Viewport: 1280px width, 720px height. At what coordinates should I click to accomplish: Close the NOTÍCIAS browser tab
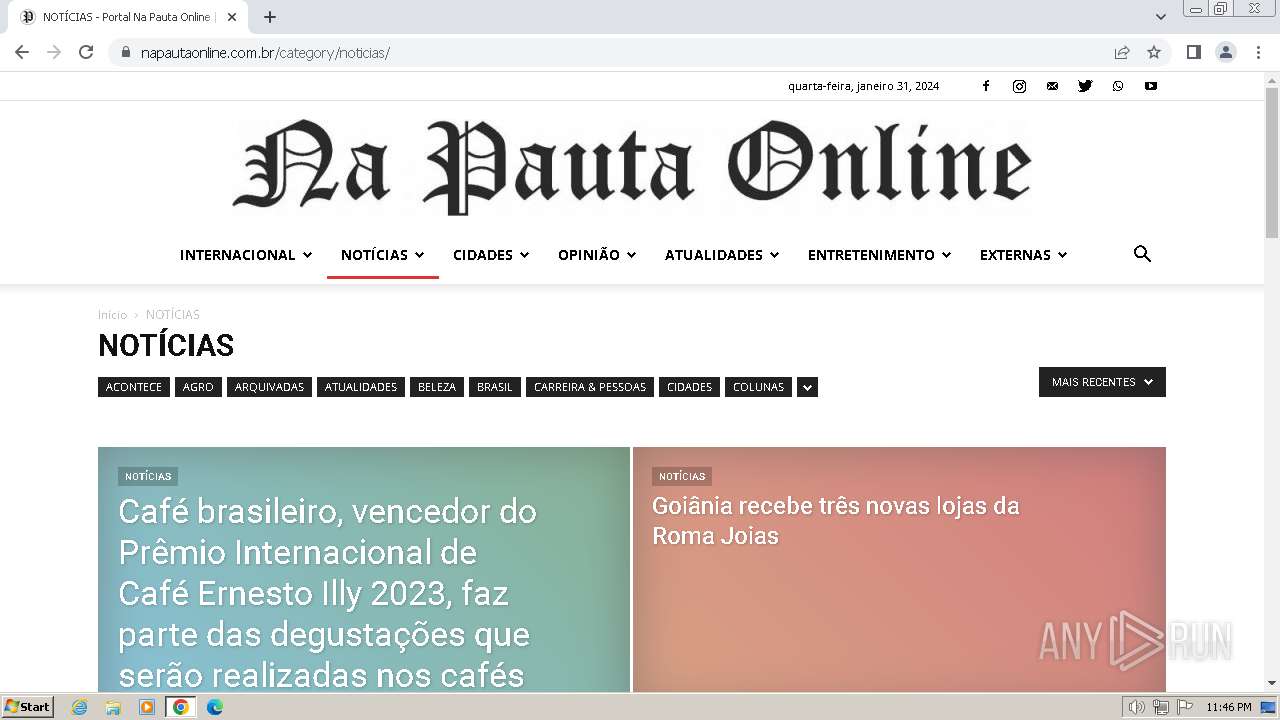click(x=232, y=17)
